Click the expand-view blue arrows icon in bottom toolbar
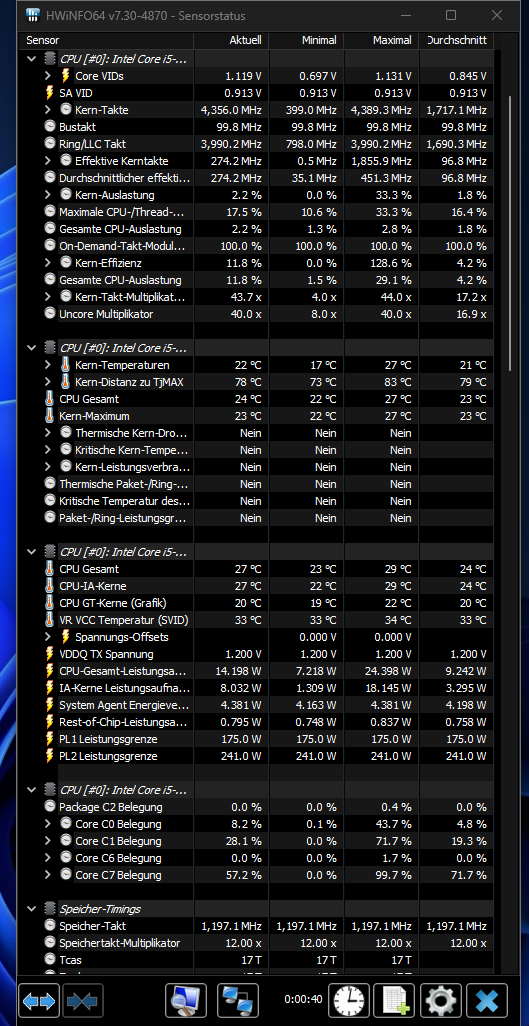 pos(39,1001)
